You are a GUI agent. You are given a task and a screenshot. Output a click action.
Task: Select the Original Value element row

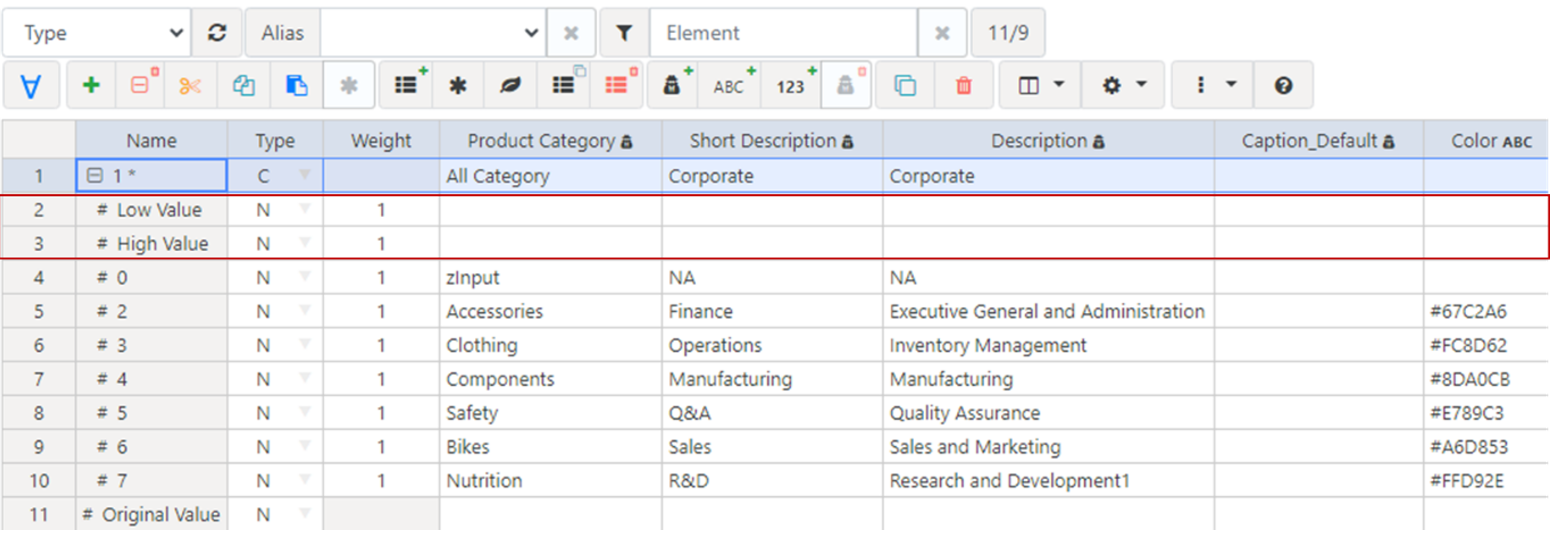coord(151,515)
